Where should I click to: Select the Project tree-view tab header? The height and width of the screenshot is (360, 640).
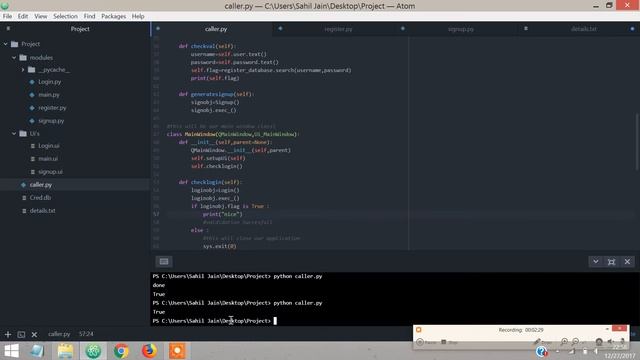click(x=80, y=29)
